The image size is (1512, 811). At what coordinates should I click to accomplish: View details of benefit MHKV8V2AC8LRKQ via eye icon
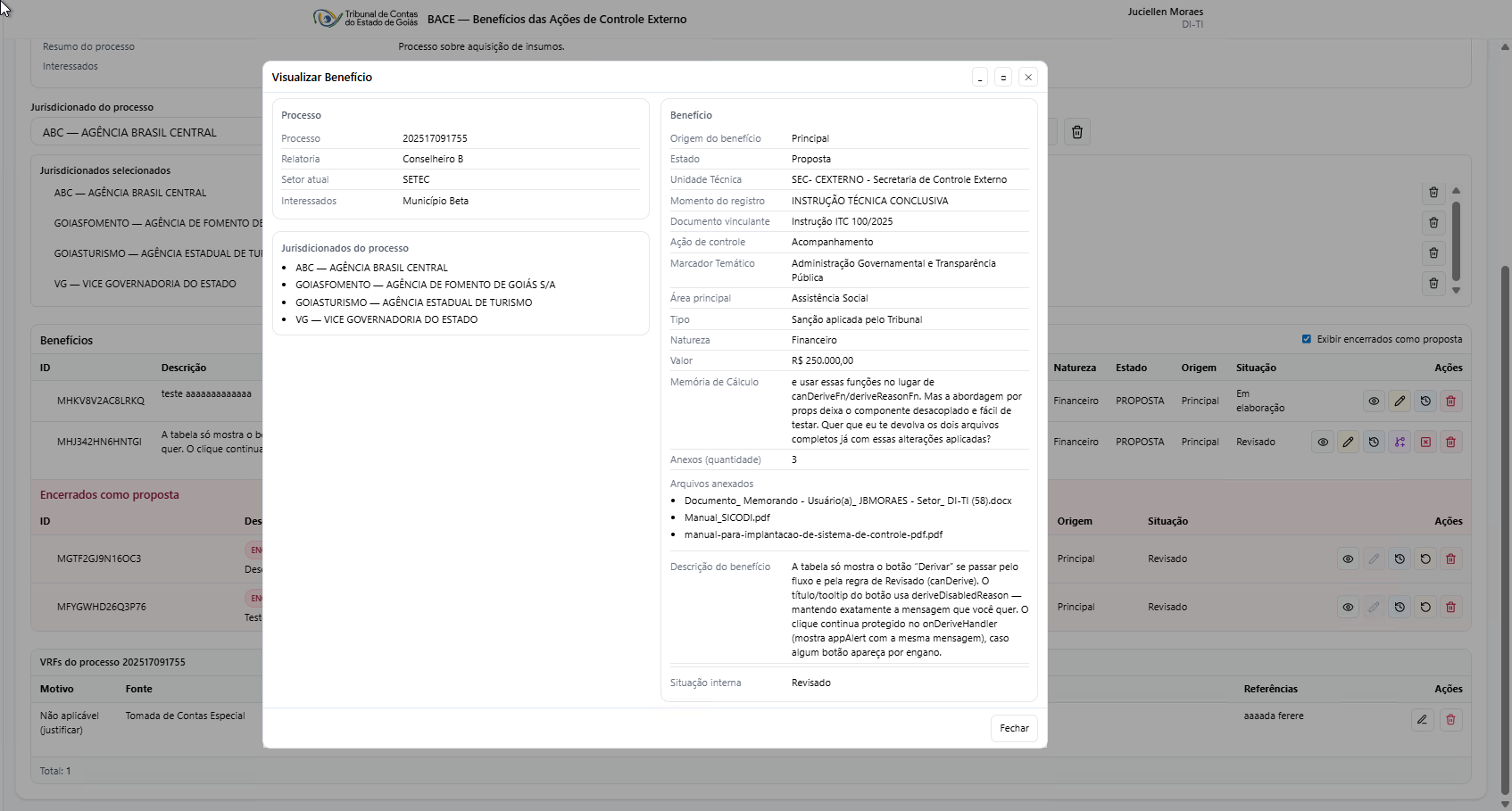(1374, 401)
